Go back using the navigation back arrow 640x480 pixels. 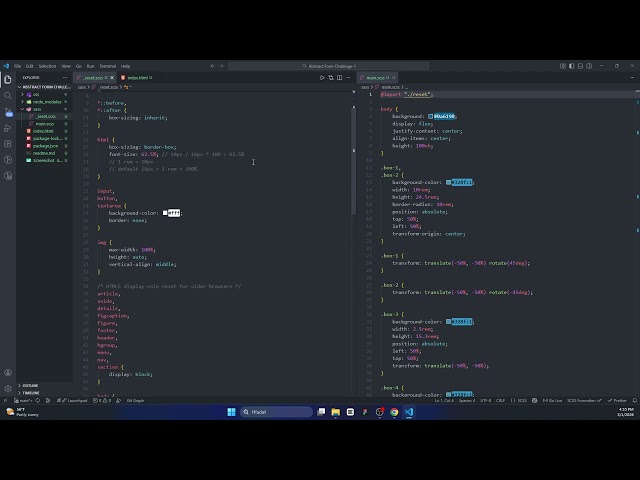point(212,66)
